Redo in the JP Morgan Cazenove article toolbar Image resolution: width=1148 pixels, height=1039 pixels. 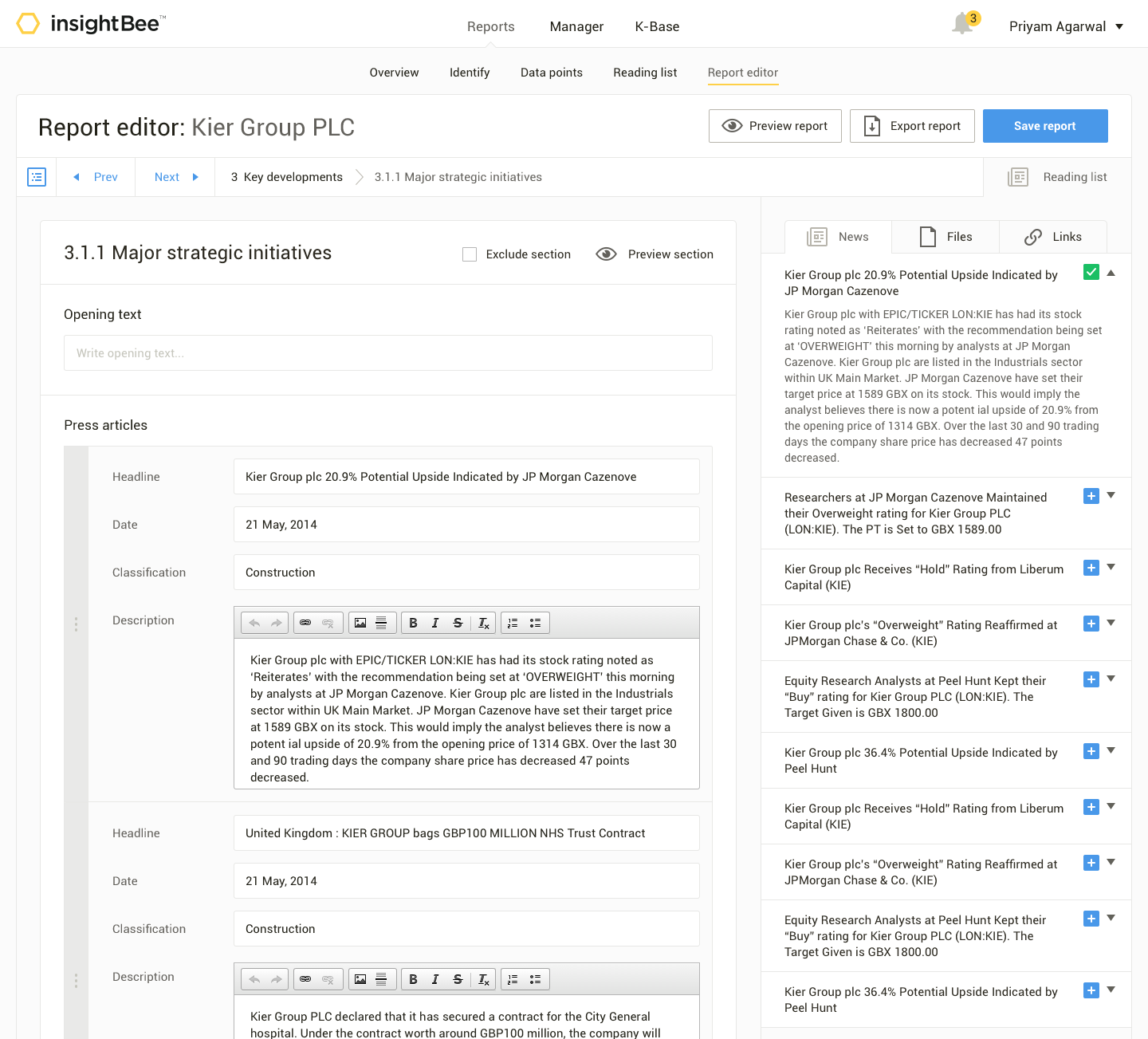(x=276, y=623)
